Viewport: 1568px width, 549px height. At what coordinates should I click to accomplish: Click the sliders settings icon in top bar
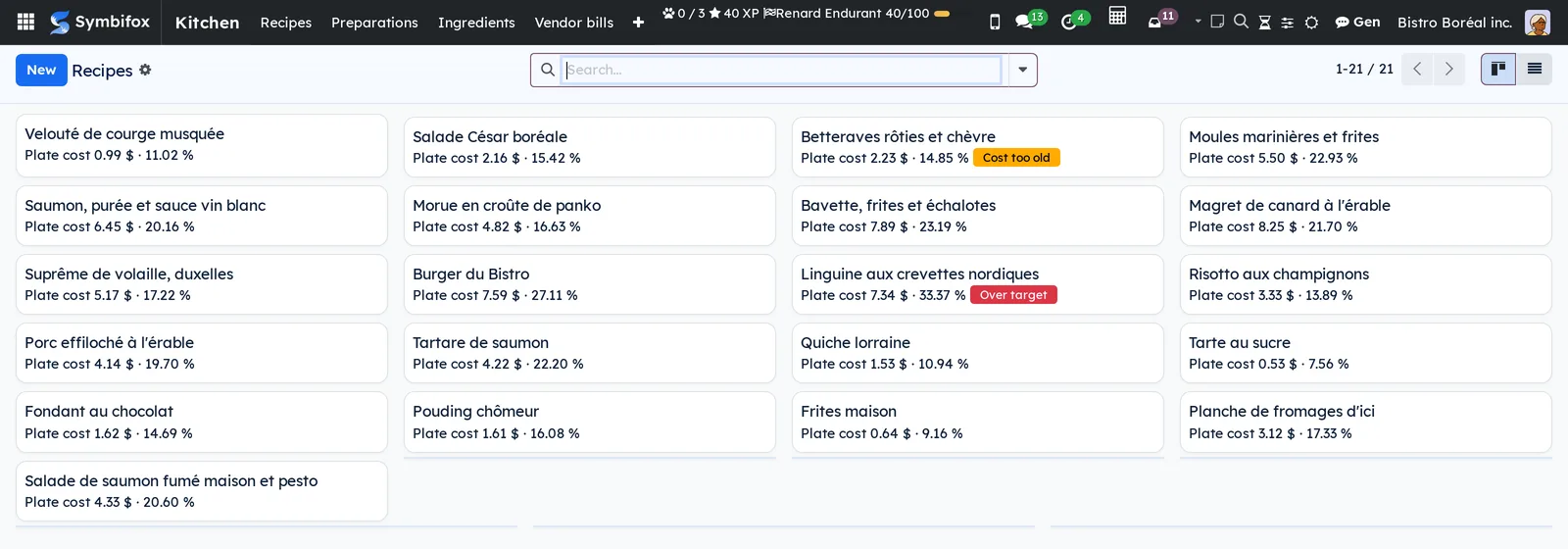1288,22
